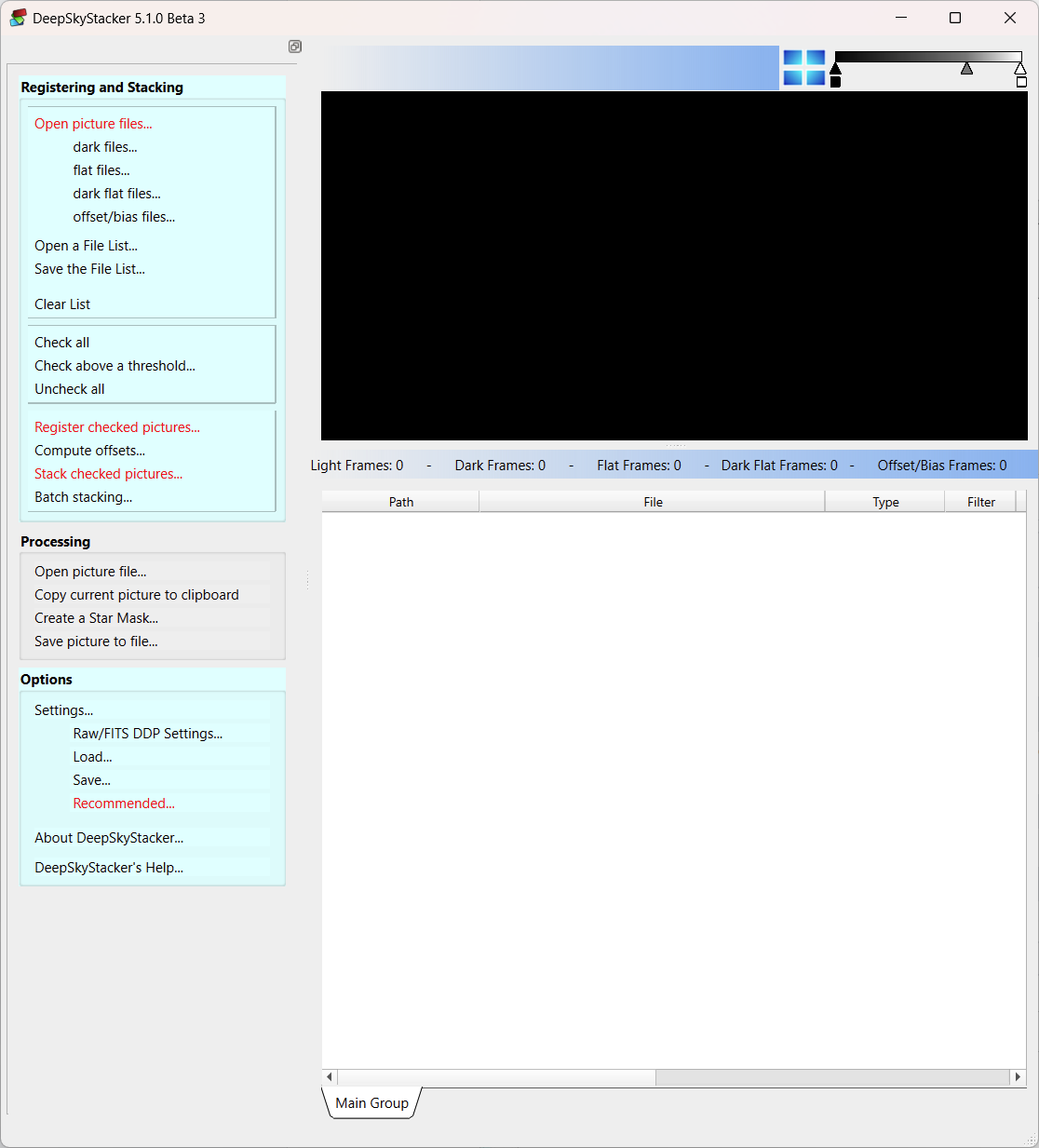Image resolution: width=1039 pixels, height=1148 pixels.
Task: Sort list by File column header
Action: (x=653, y=502)
